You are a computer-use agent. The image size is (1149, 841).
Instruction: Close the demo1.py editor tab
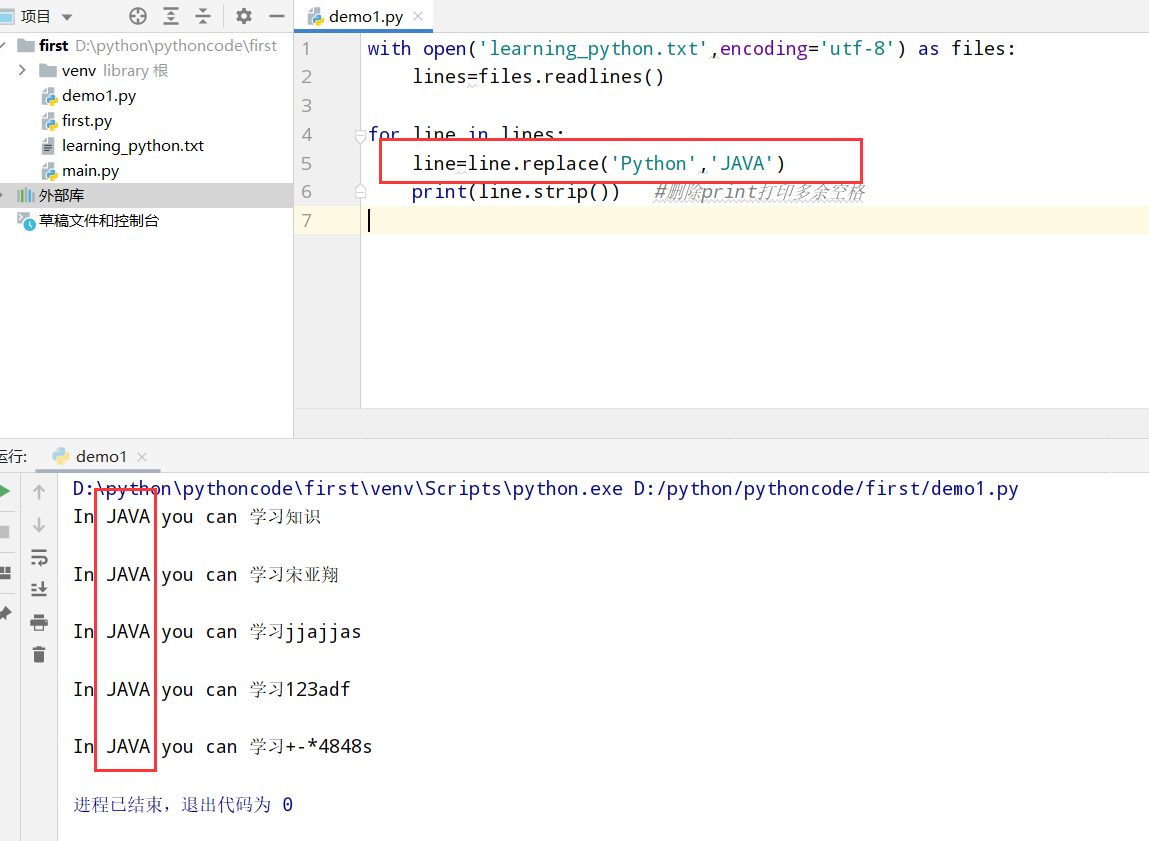coord(418,16)
